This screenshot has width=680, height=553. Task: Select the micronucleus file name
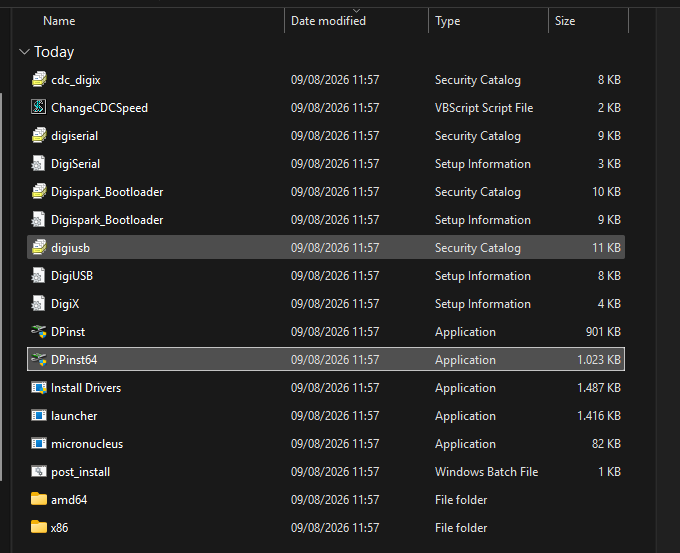pos(87,443)
